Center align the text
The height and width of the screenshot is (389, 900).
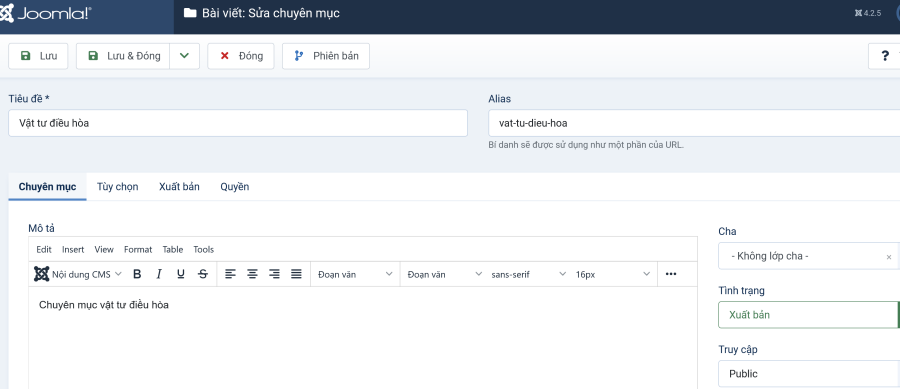(252, 274)
